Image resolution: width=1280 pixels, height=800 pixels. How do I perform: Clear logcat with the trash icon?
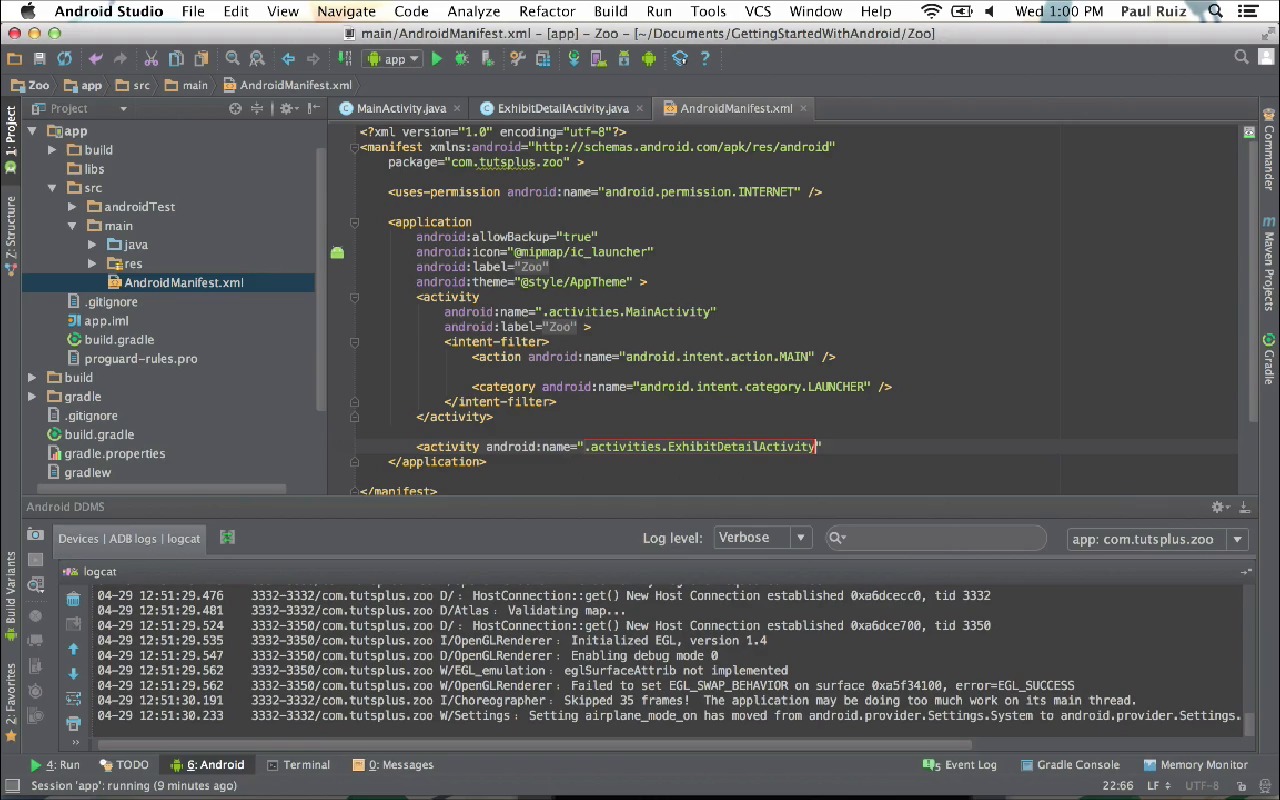tap(73, 599)
